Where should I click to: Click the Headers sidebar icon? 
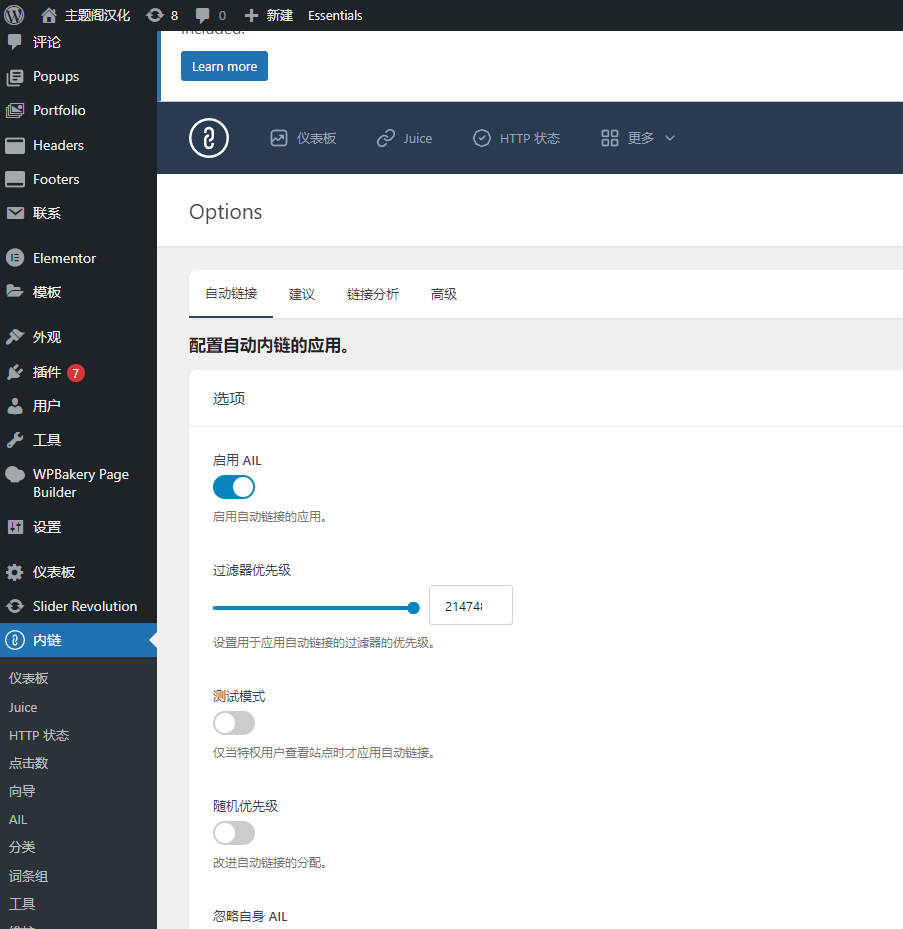coord(15,145)
